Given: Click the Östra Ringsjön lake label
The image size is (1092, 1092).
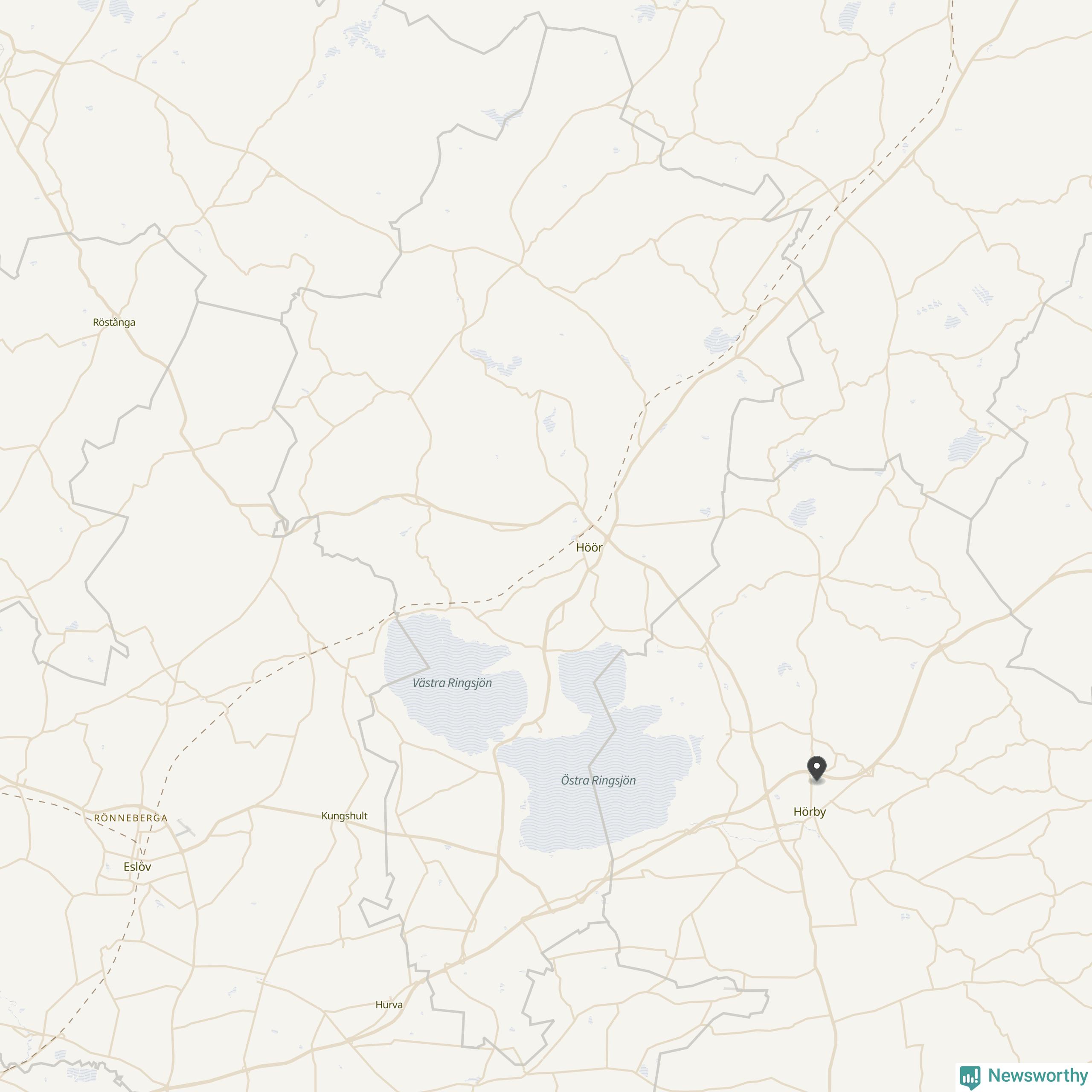Looking at the screenshot, I should tap(598, 781).
